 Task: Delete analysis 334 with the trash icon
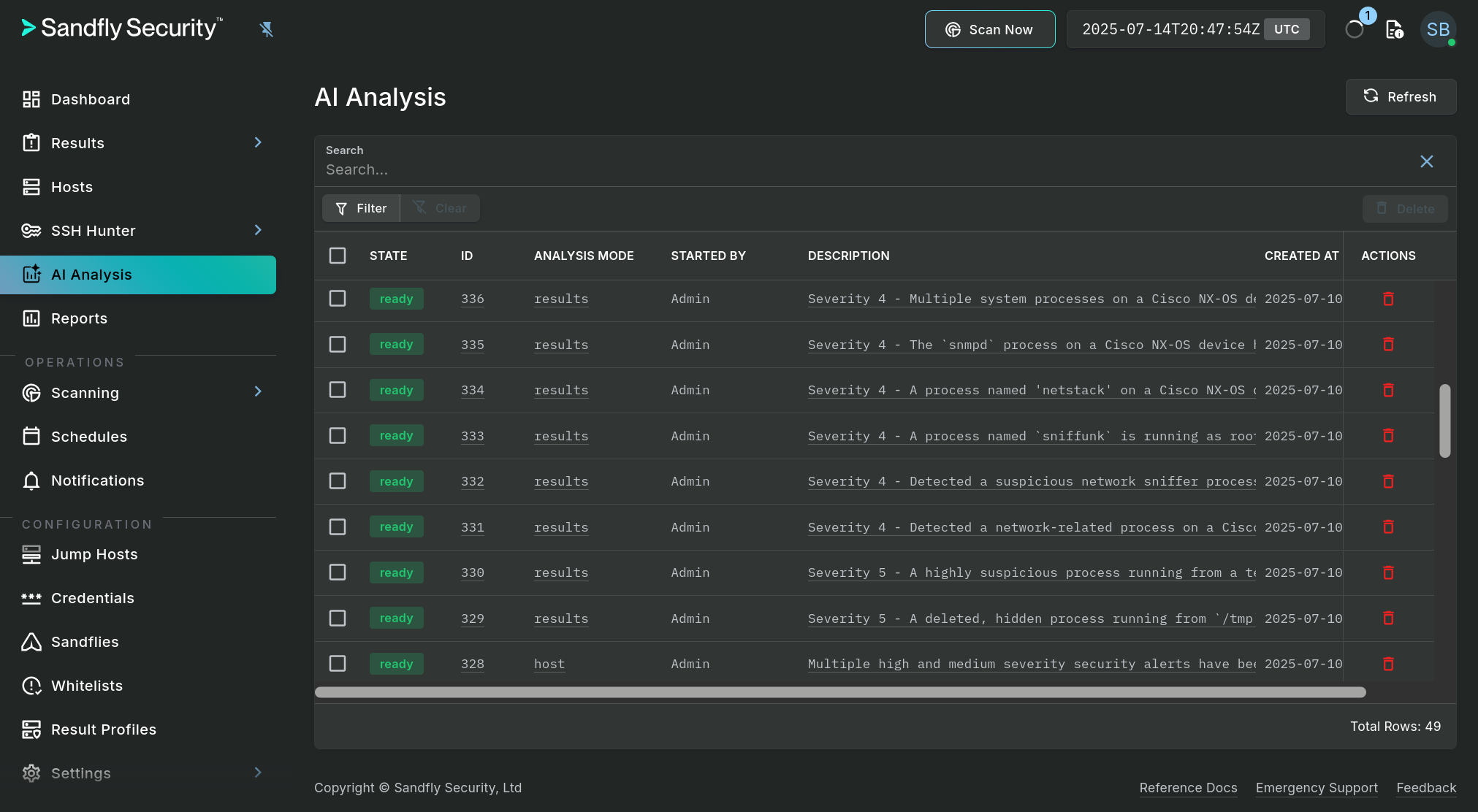(1388, 390)
